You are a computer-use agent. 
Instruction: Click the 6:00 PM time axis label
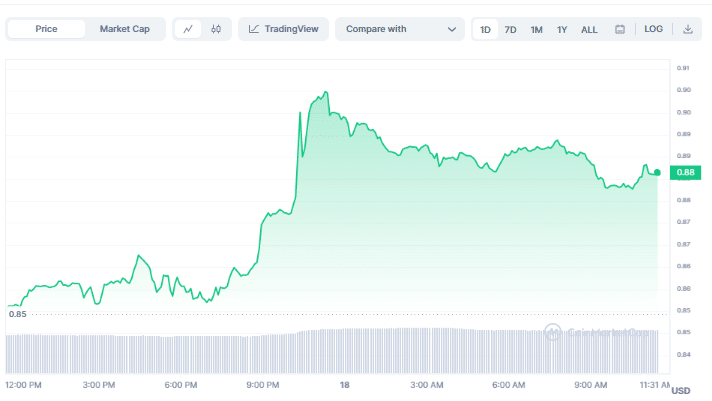tap(181, 385)
